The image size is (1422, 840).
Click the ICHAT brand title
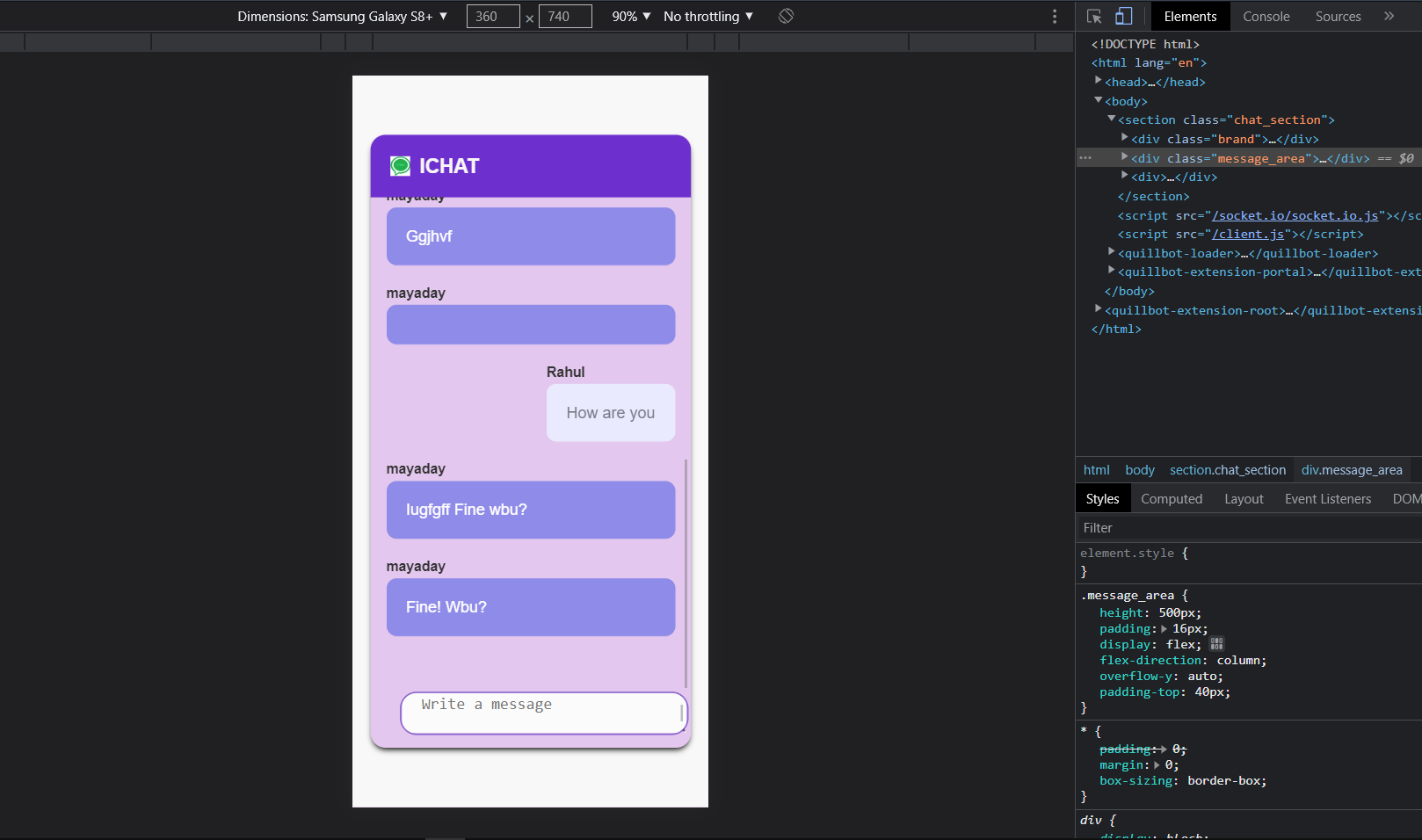[x=449, y=166]
